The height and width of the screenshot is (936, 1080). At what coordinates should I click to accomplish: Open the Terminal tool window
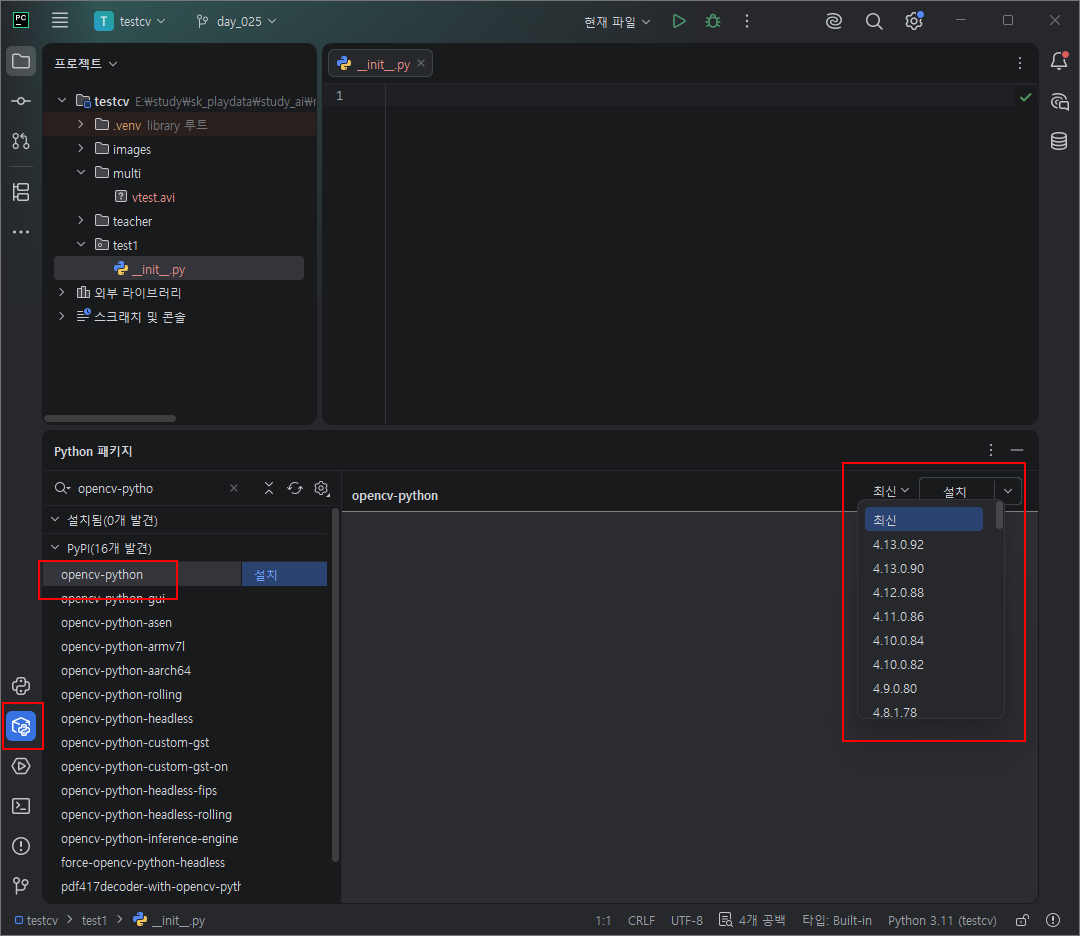click(x=21, y=806)
